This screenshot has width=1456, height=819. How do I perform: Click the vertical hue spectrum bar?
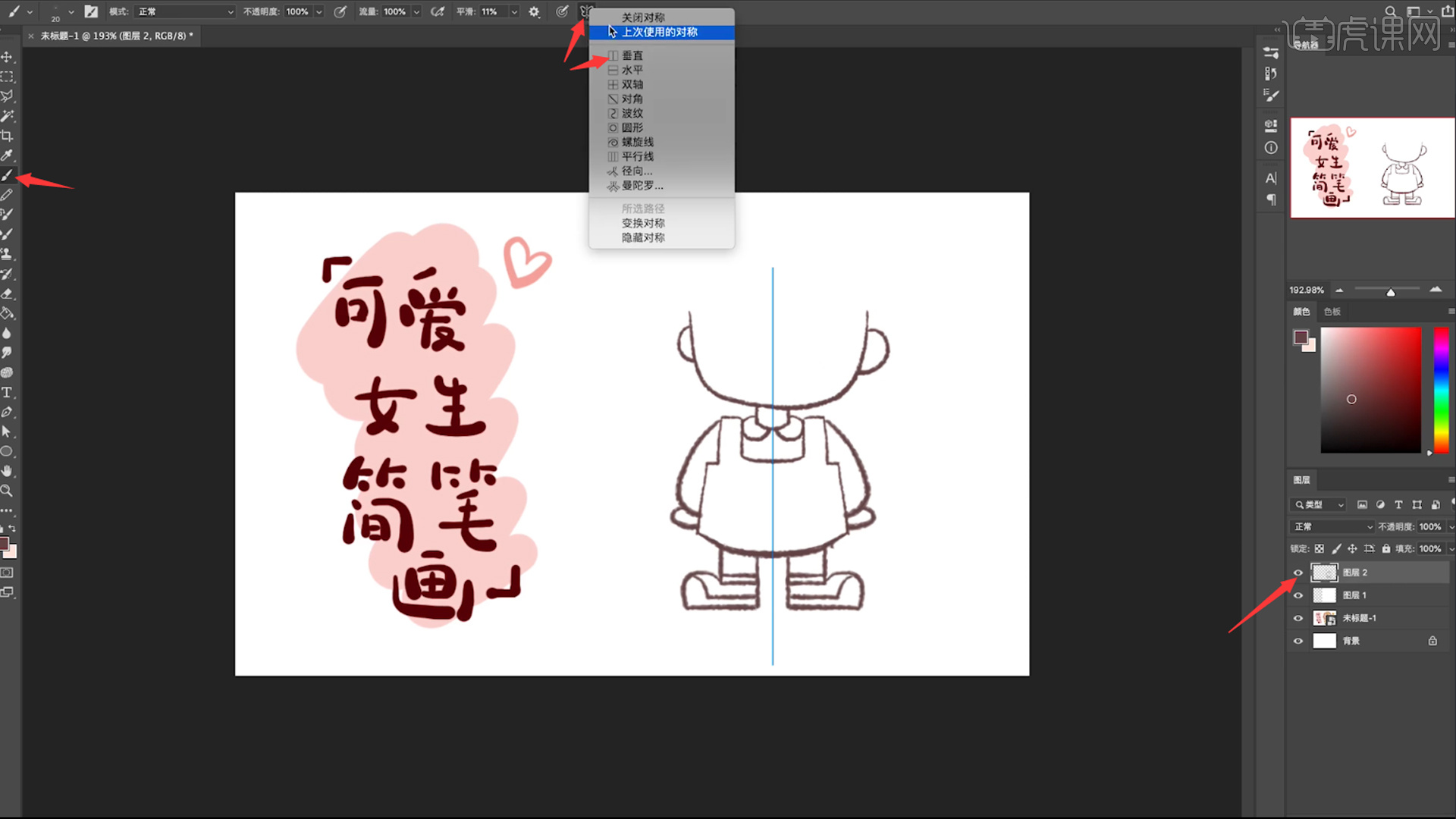point(1442,390)
